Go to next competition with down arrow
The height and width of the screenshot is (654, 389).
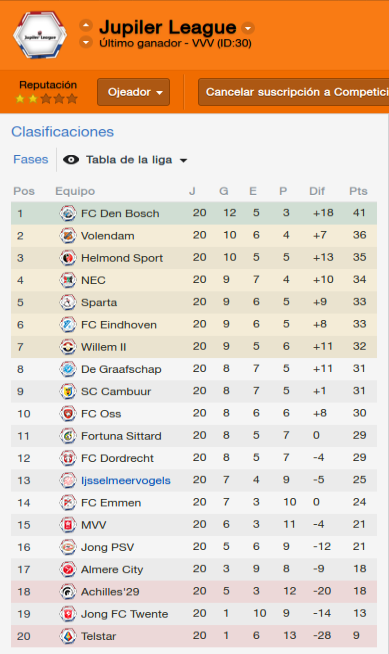point(86,42)
